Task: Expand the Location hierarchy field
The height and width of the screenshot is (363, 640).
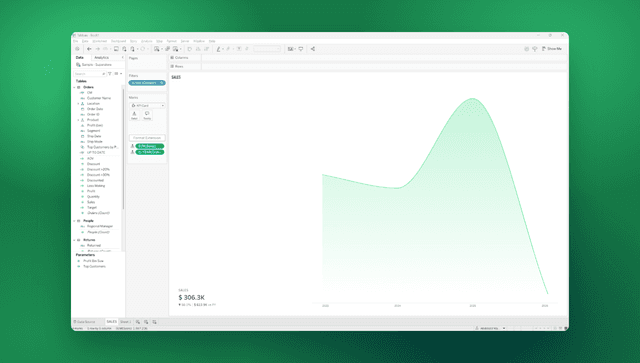Action: (x=78, y=104)
